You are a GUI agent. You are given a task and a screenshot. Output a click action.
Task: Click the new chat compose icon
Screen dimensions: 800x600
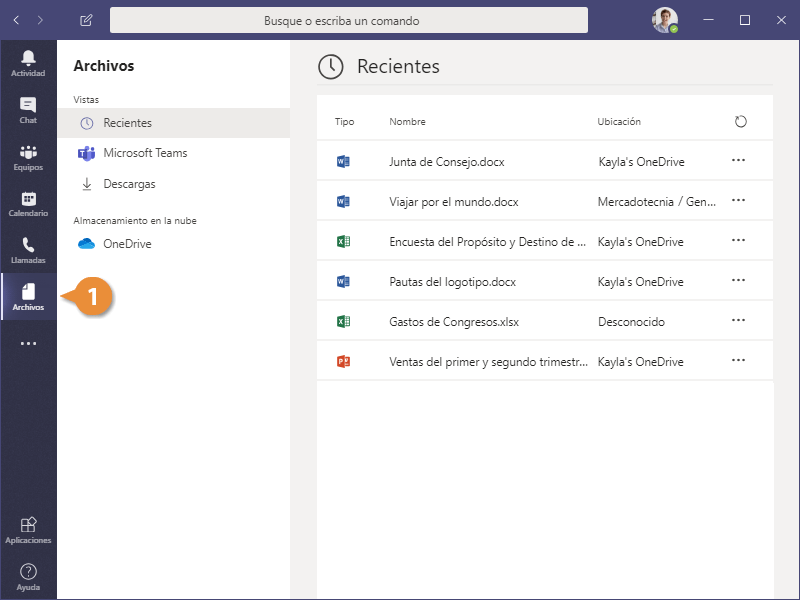pyautogui.click(x=86, y=20)
